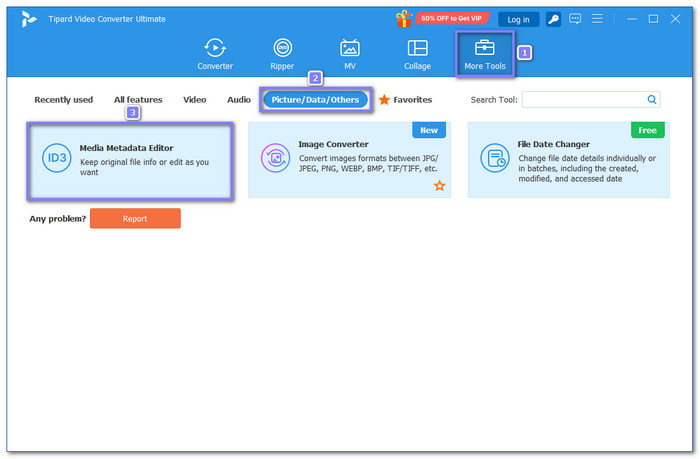The height and width of the screenshot is (459, 700).
Task: Click the 'Any problem?' text
Action: (58, 219)
